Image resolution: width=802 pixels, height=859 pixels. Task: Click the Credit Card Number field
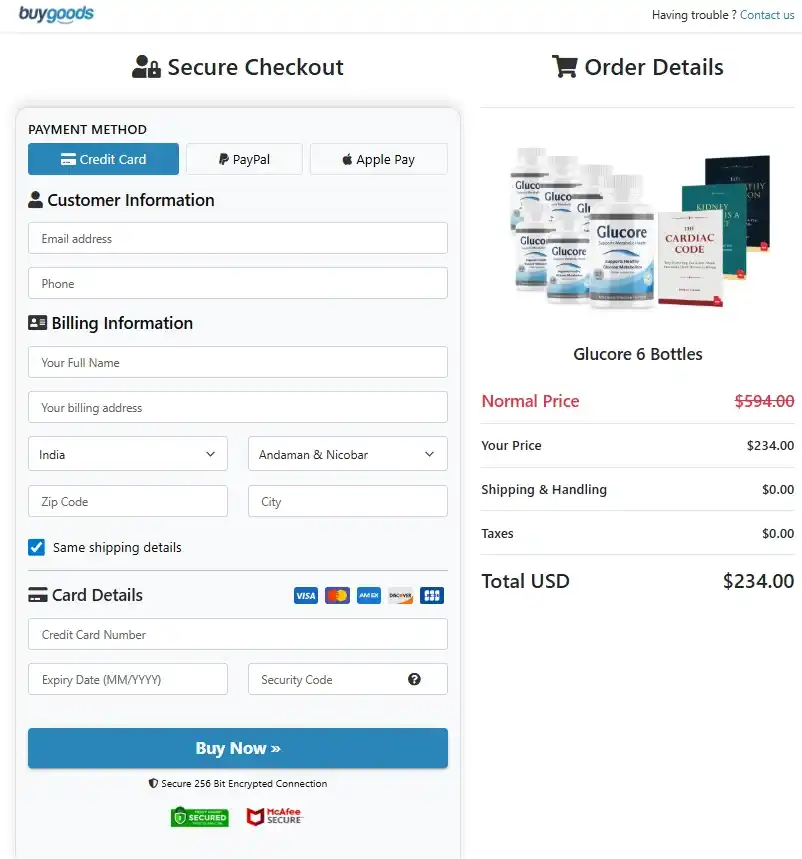click(x=238, y=634)
